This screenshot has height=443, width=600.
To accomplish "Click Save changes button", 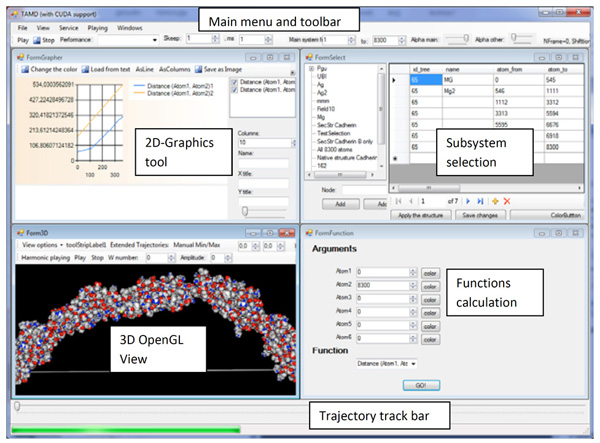I will pos(480,215).
